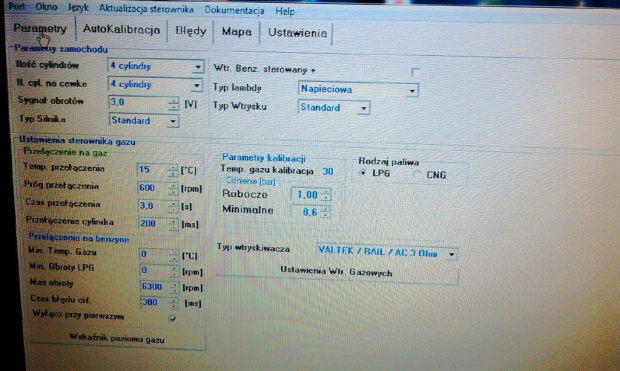Click the Temp. przełączenia stepper arrows
The width and height of the screenshot is (620, 371).
(173, 170)
